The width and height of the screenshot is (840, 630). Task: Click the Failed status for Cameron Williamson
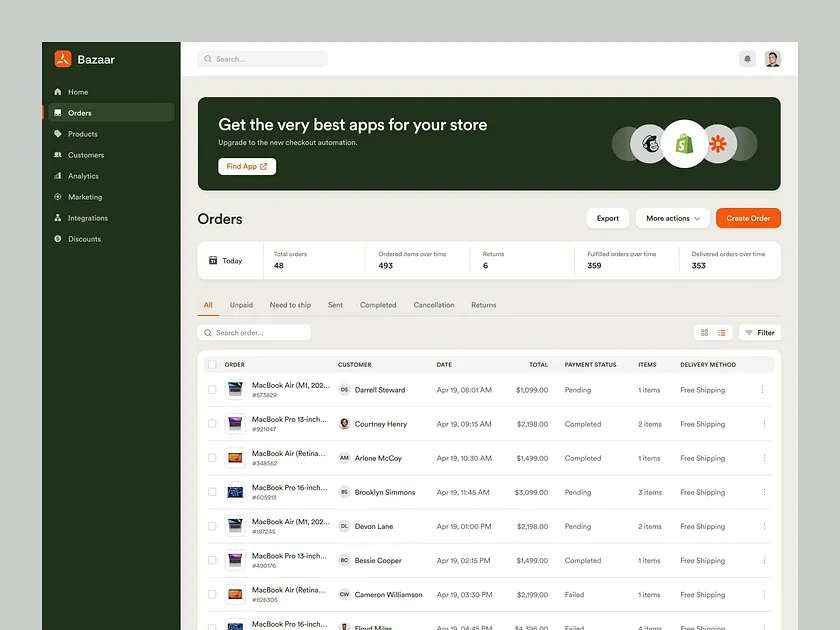click(574, 594)
